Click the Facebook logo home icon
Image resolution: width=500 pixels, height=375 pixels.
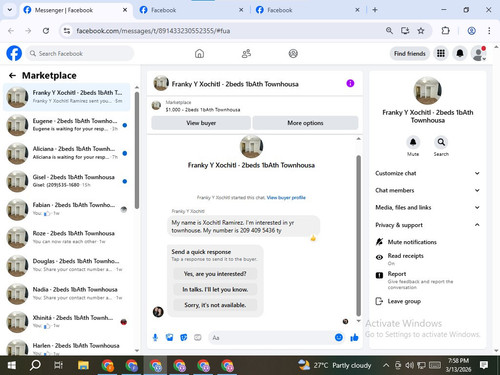pyautogui.click(x=14, y=53)
